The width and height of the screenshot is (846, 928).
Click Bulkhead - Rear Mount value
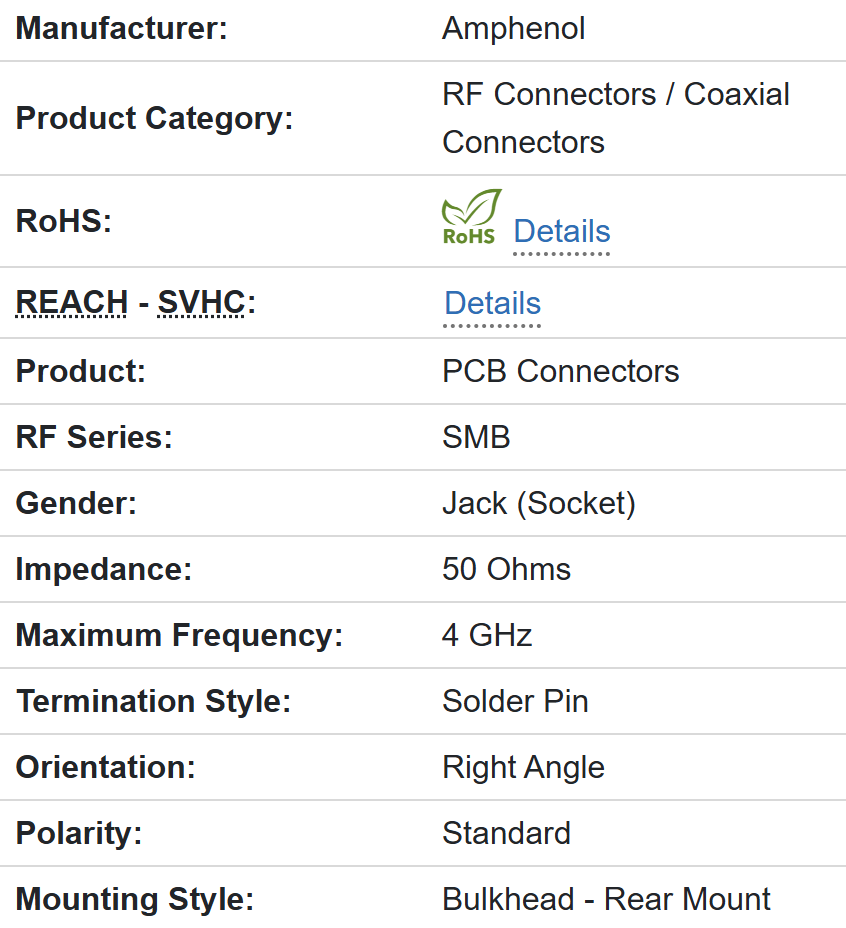point(606,899)
